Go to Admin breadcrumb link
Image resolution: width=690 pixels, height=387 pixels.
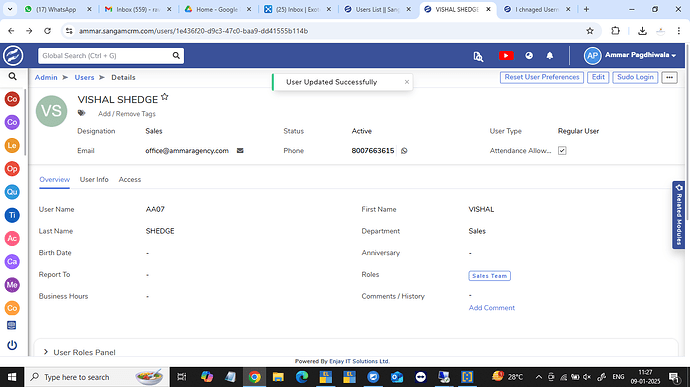pos(46,77)
